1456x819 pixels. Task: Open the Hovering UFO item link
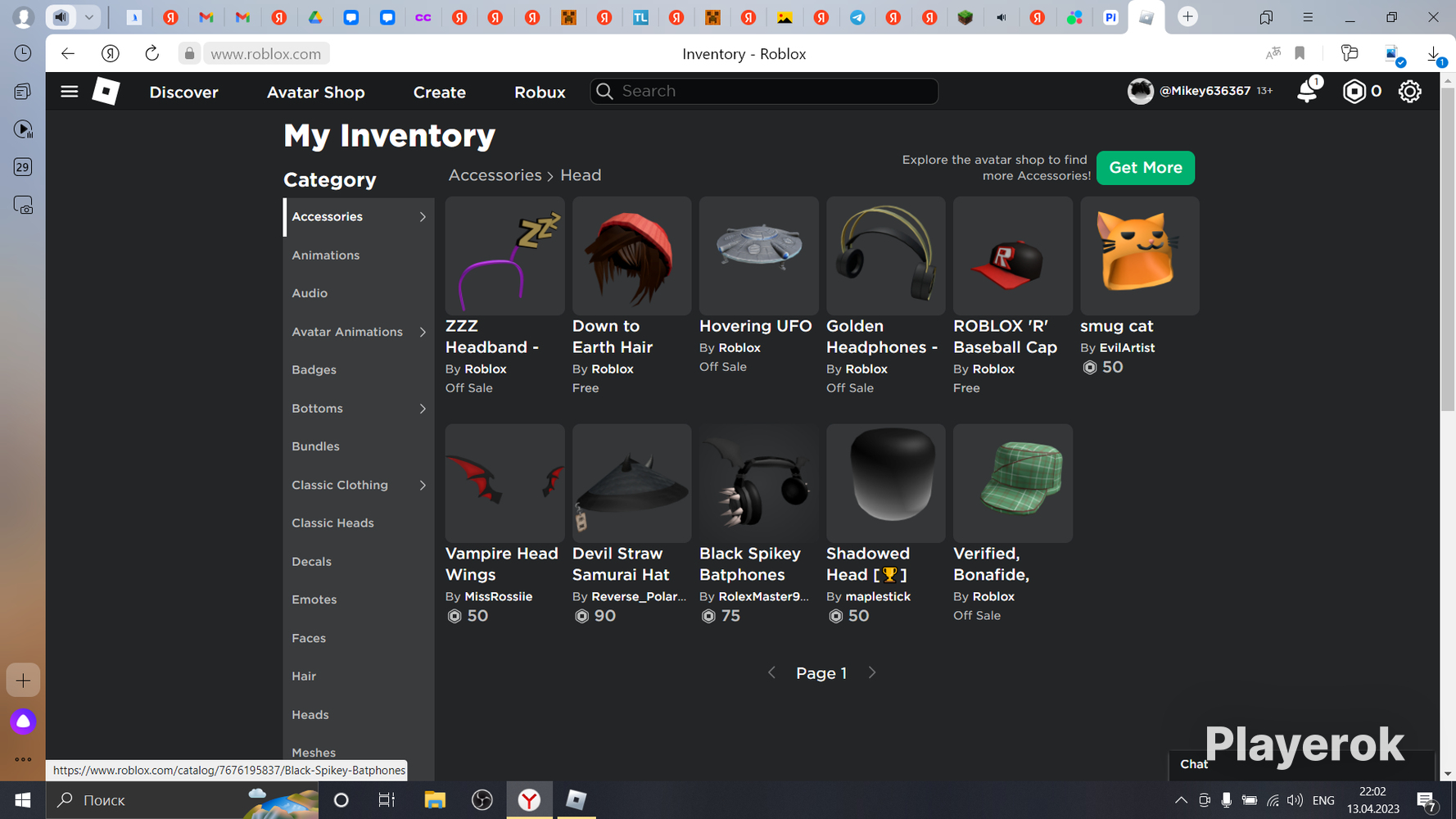(x=756, y=326)
